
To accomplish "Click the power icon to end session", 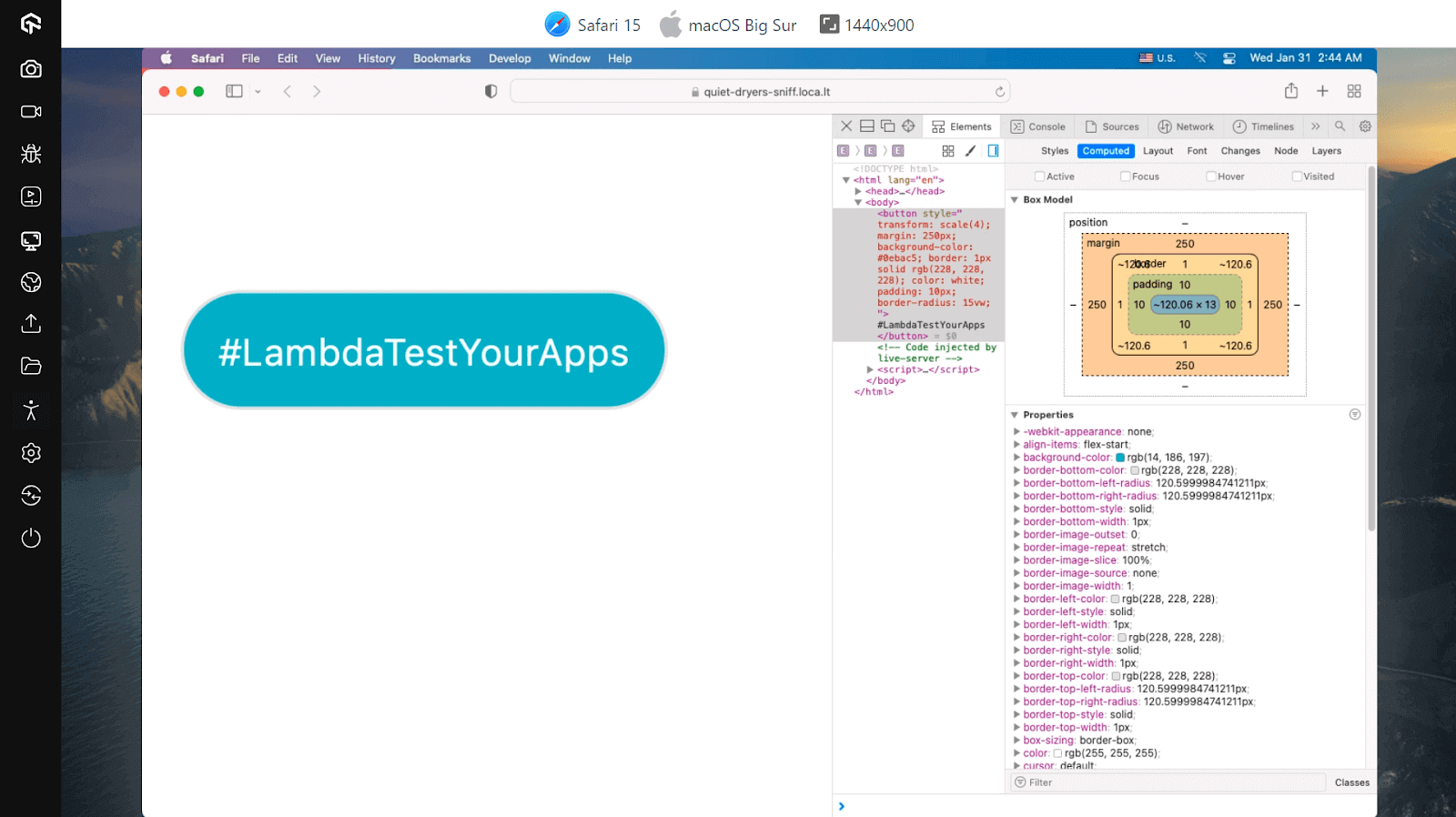I will pyautogui.click(x=31, y=538).
